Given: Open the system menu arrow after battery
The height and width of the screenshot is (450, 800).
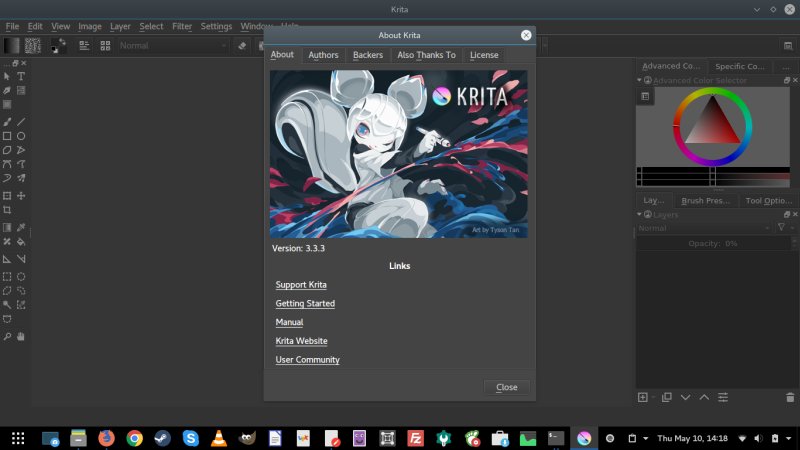Looking at the screenshot, I should (x=788, y=438).
